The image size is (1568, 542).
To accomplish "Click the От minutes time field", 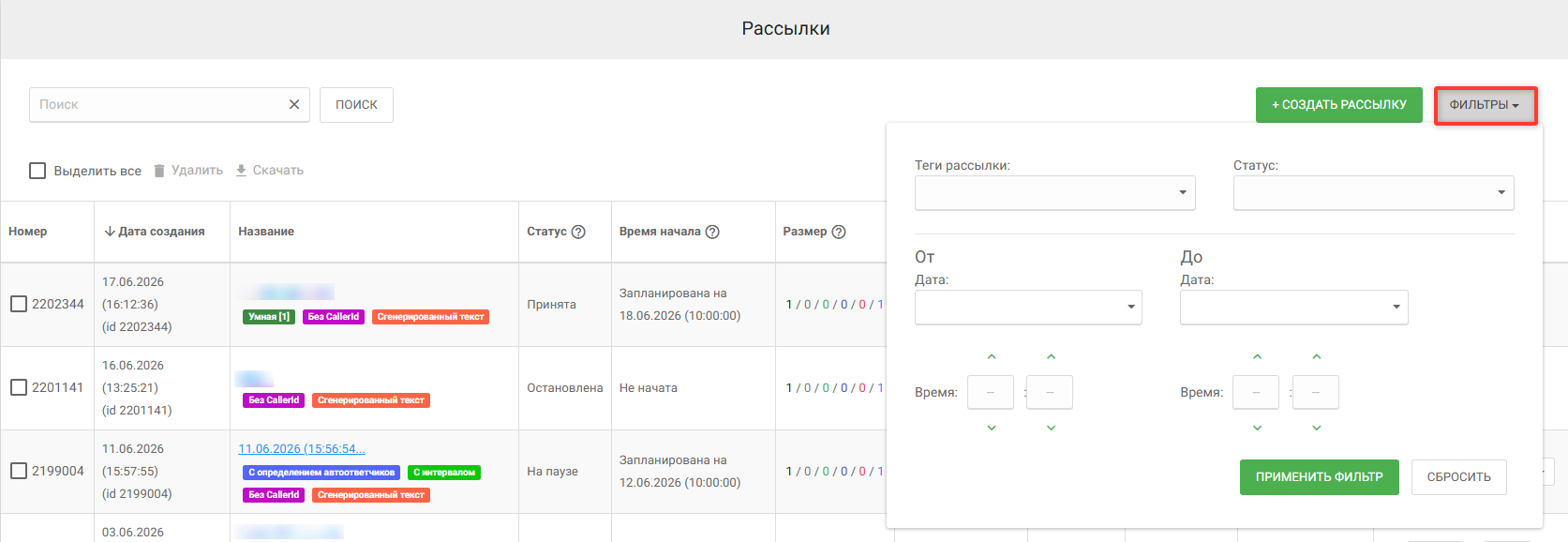I will click(x=1050, y=392).
